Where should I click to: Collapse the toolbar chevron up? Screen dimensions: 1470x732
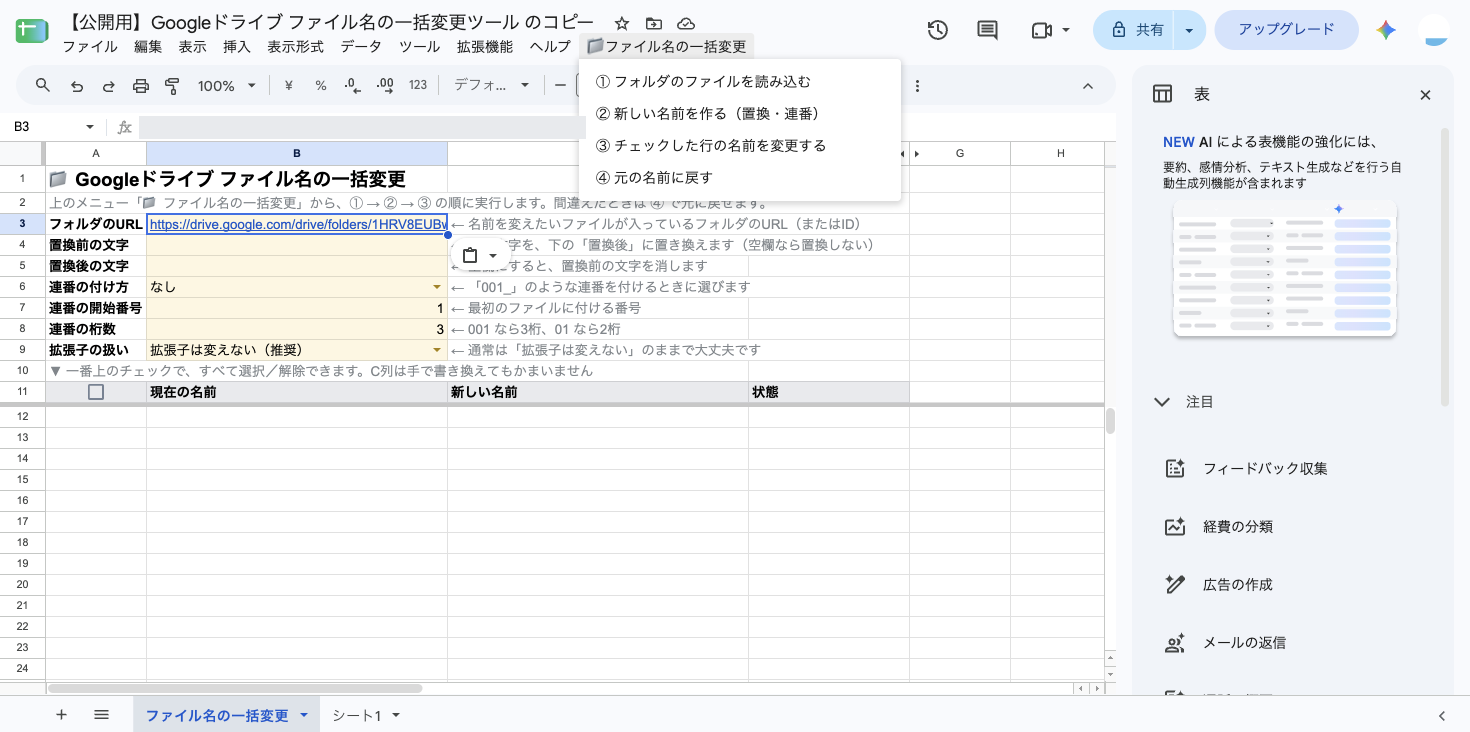1088,86
